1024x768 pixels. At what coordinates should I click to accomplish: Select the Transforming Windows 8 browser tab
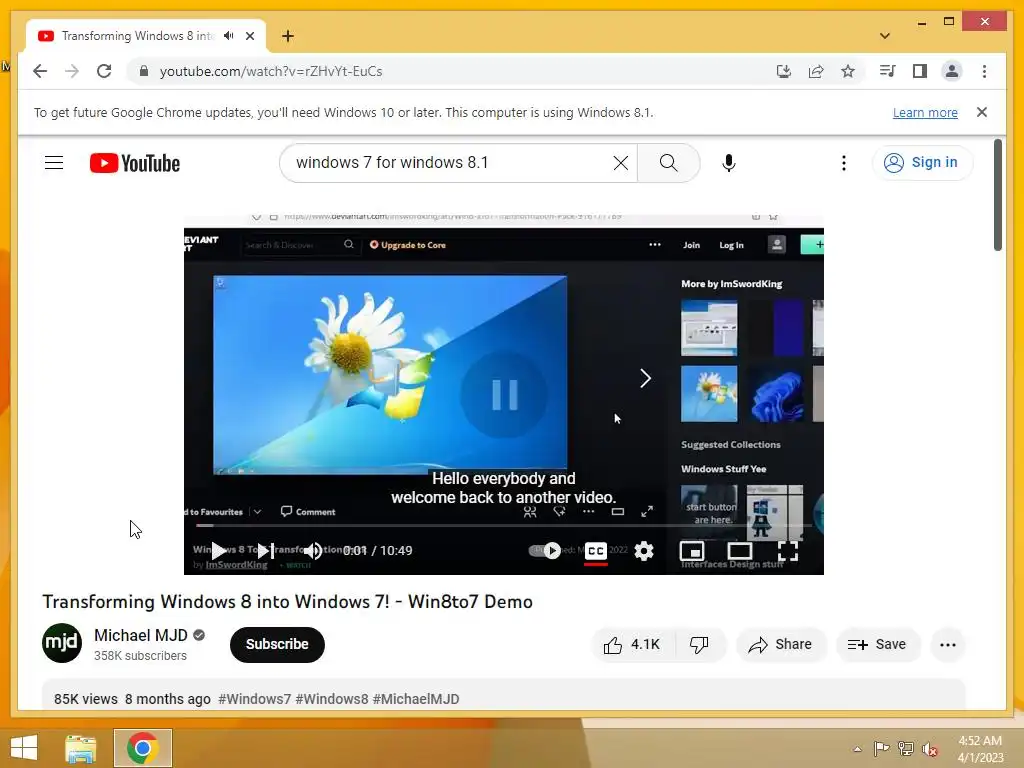point(137,36)
